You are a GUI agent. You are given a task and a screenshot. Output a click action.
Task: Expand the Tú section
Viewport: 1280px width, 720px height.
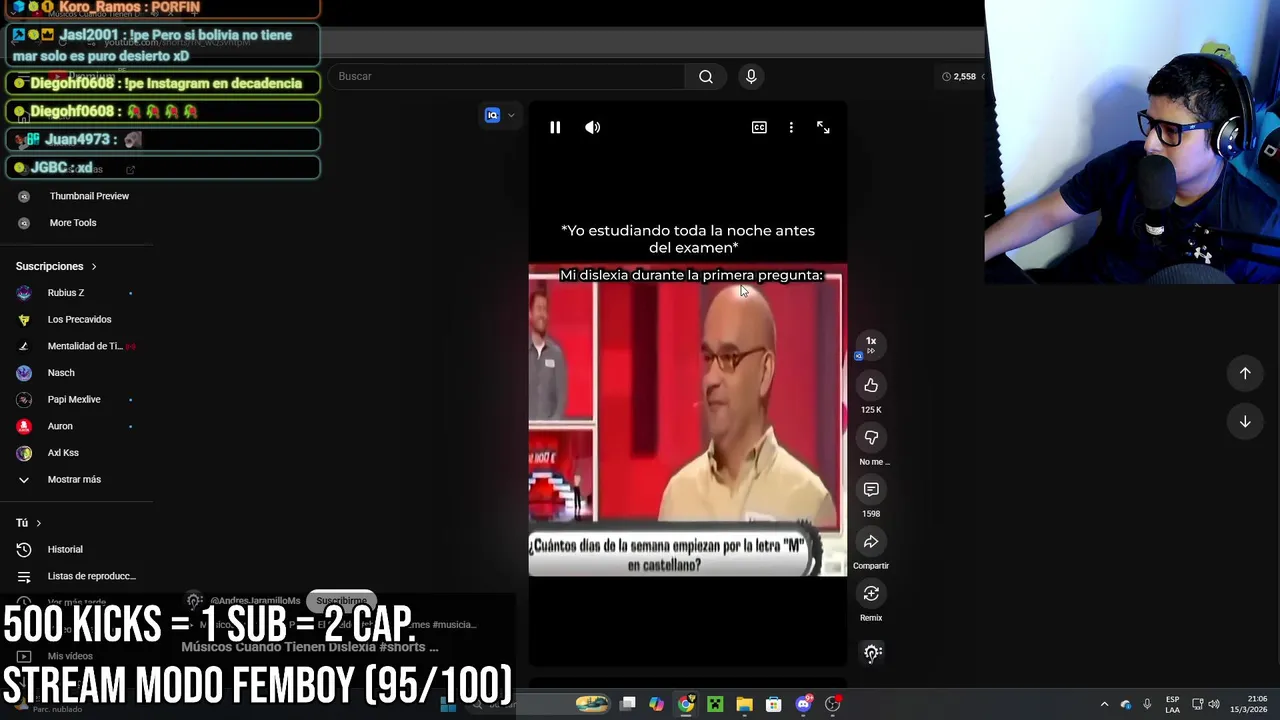(28, 523)
